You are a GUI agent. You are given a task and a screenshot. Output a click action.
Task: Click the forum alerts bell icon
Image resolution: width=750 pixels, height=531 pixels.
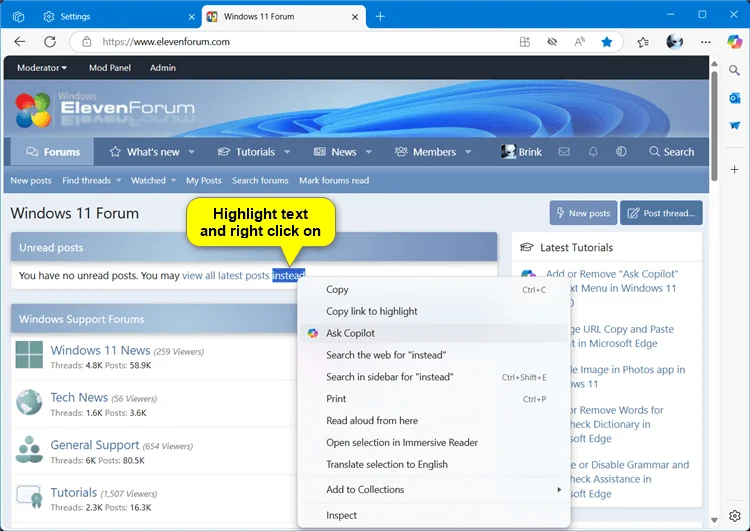point(593,152)
